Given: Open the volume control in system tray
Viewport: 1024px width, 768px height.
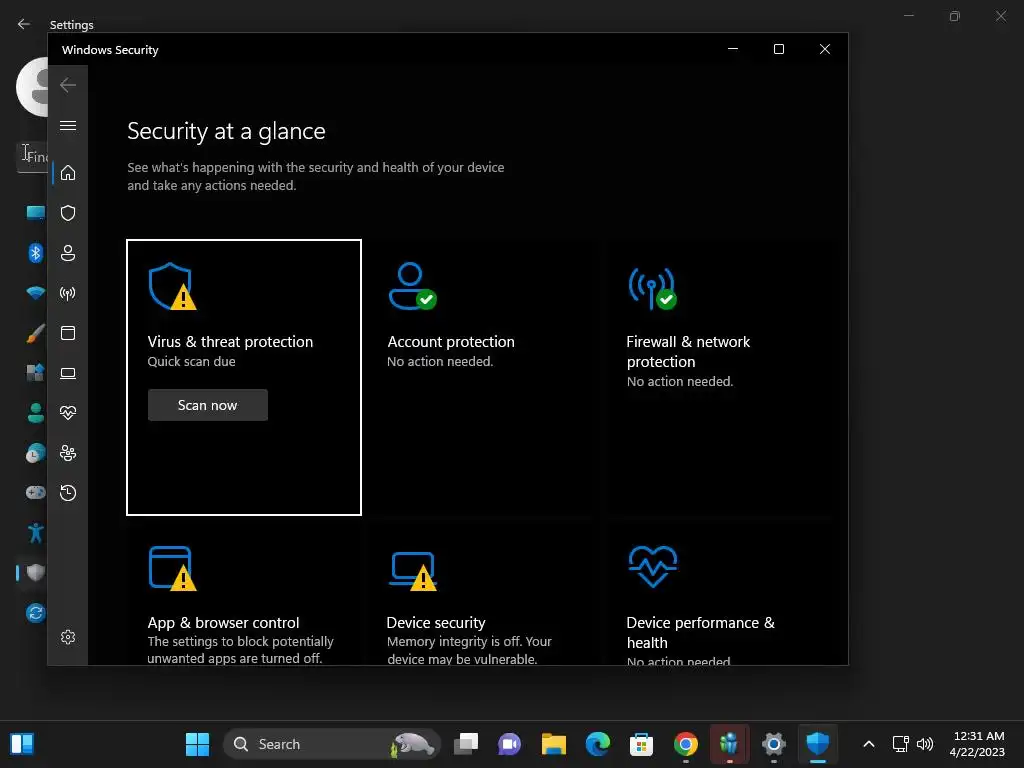Looking at the screenshot, I should (x=925, y=744).
